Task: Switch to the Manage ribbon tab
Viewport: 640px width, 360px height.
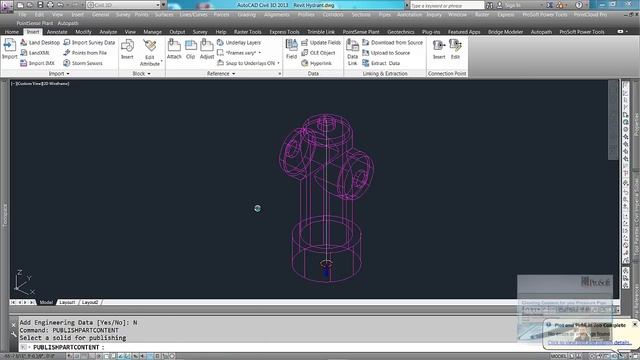Action: coord(152,32)
